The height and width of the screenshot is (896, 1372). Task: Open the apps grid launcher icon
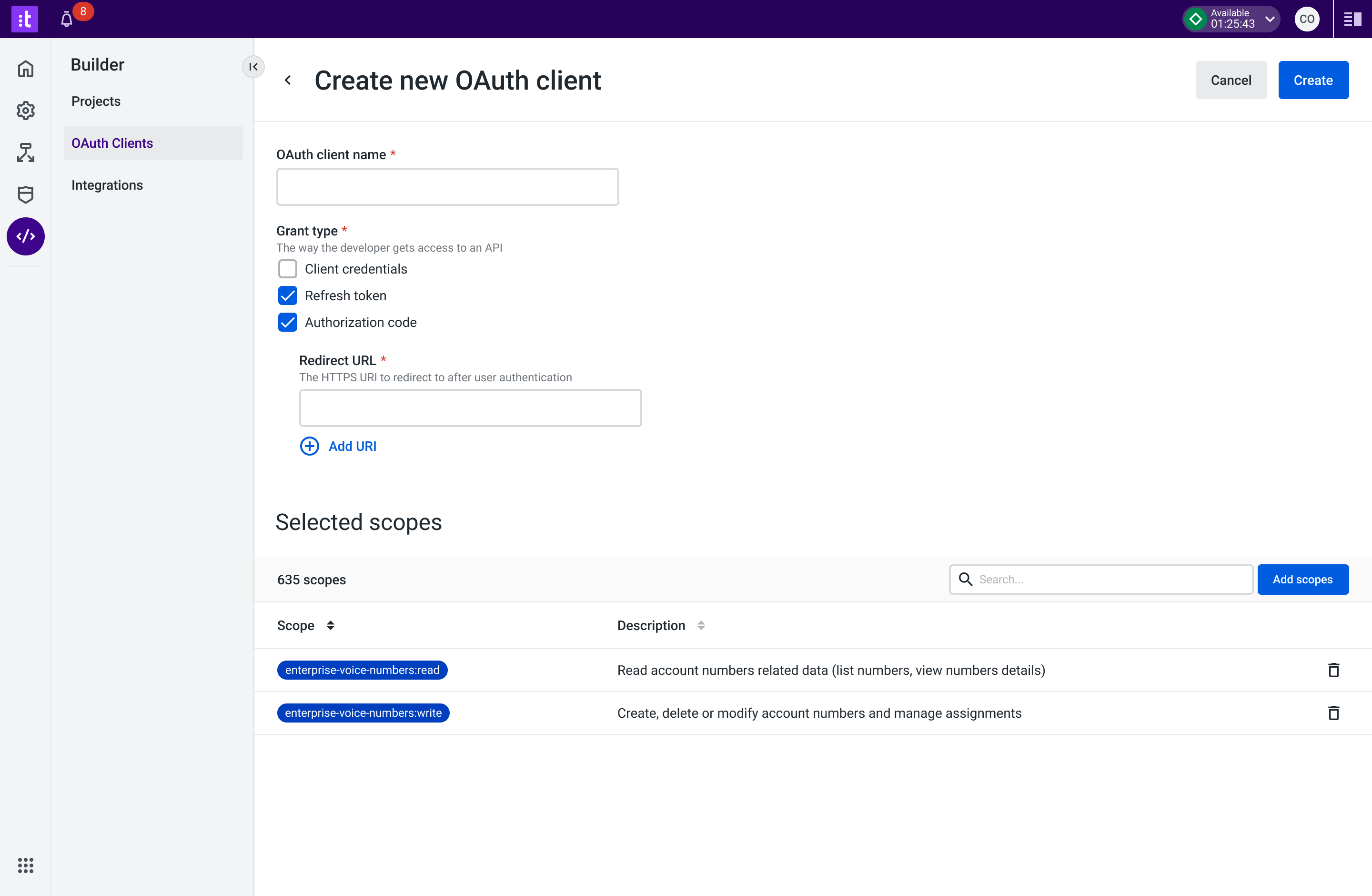[x=25, y=865]
